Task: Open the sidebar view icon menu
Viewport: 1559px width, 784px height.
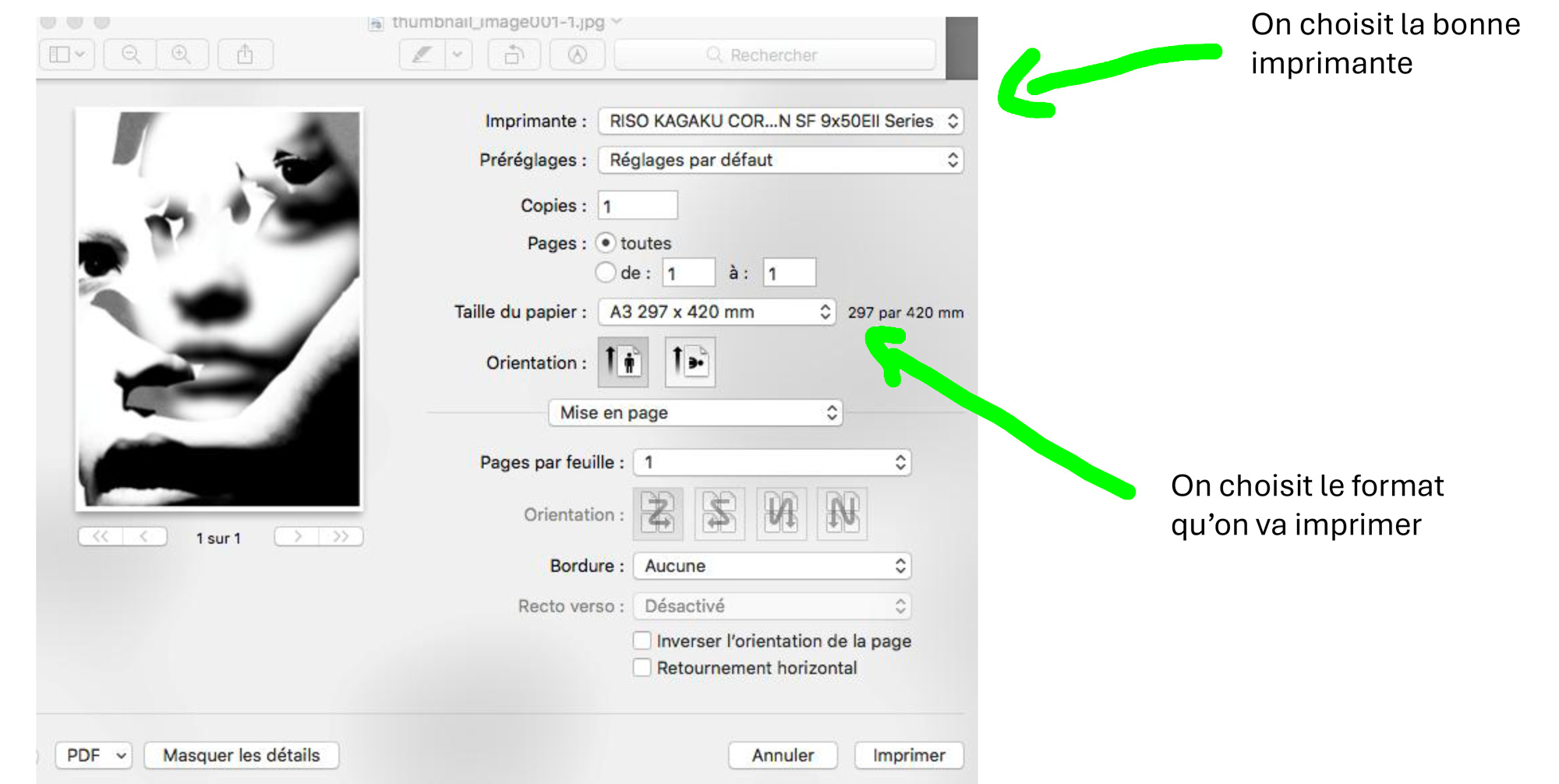Action: coord(67,55)
